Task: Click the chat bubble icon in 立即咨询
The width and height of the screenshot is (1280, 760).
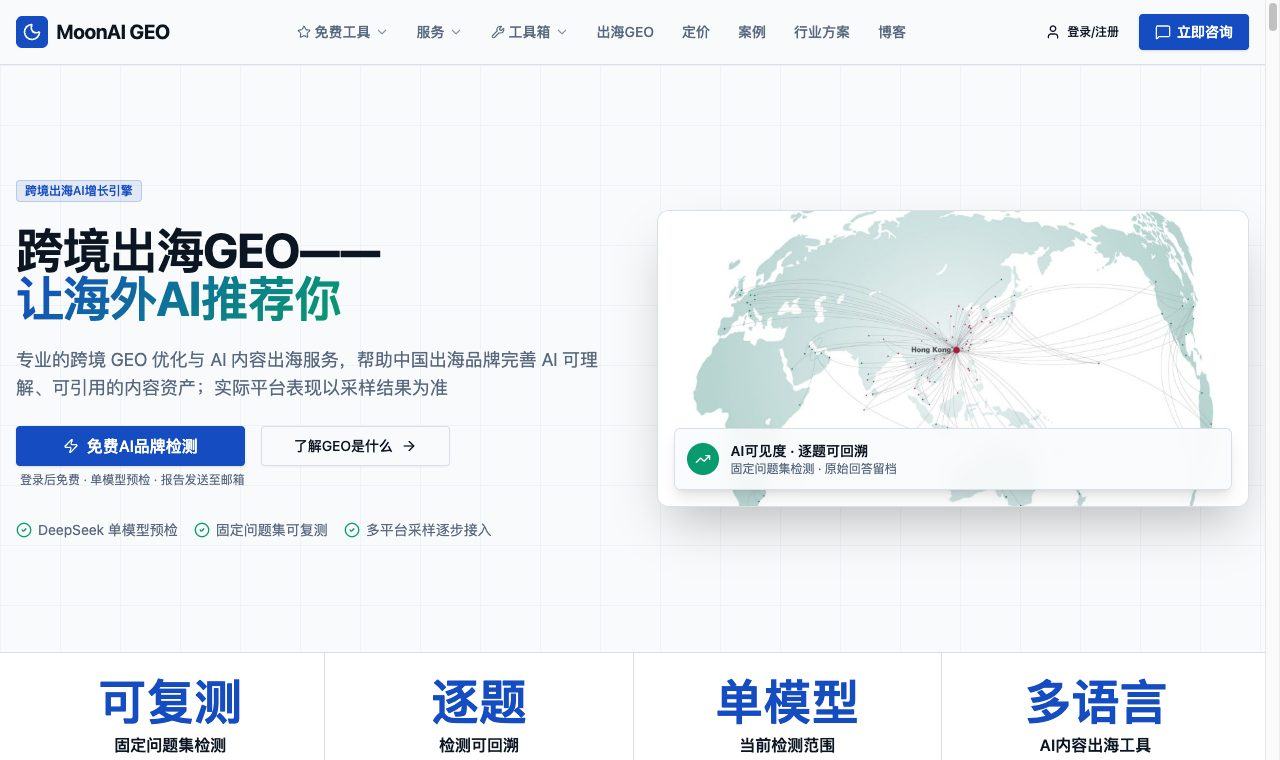Action: click(x=1163, y=32)
